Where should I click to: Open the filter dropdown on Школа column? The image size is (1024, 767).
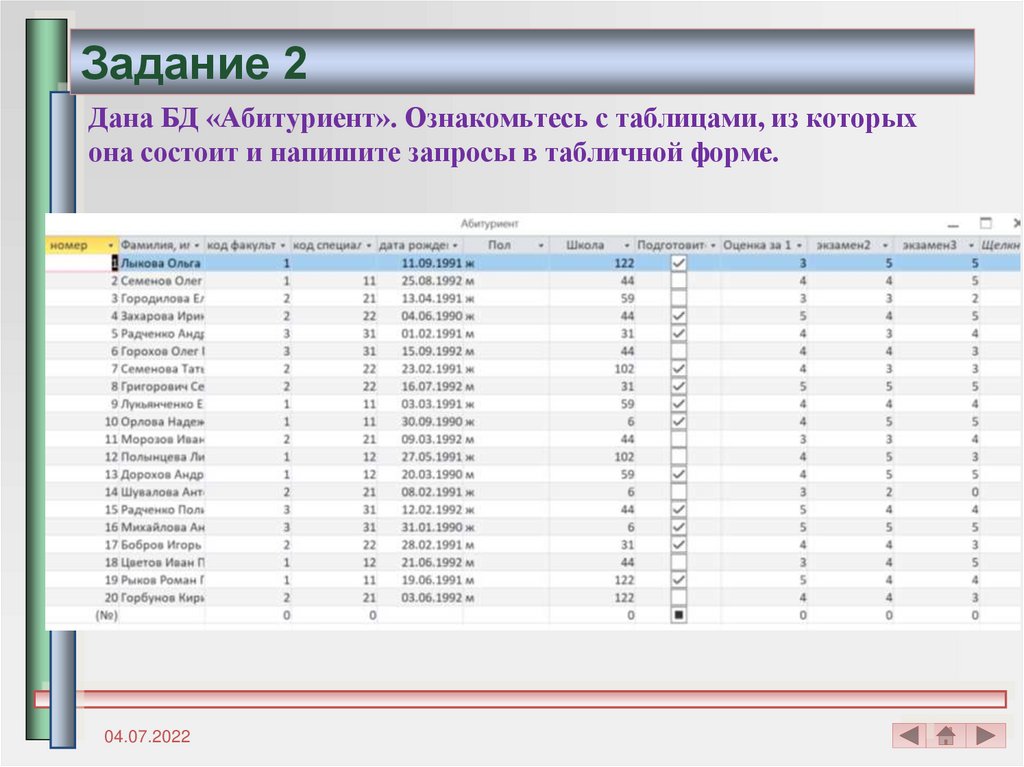(x=629, y=244)
